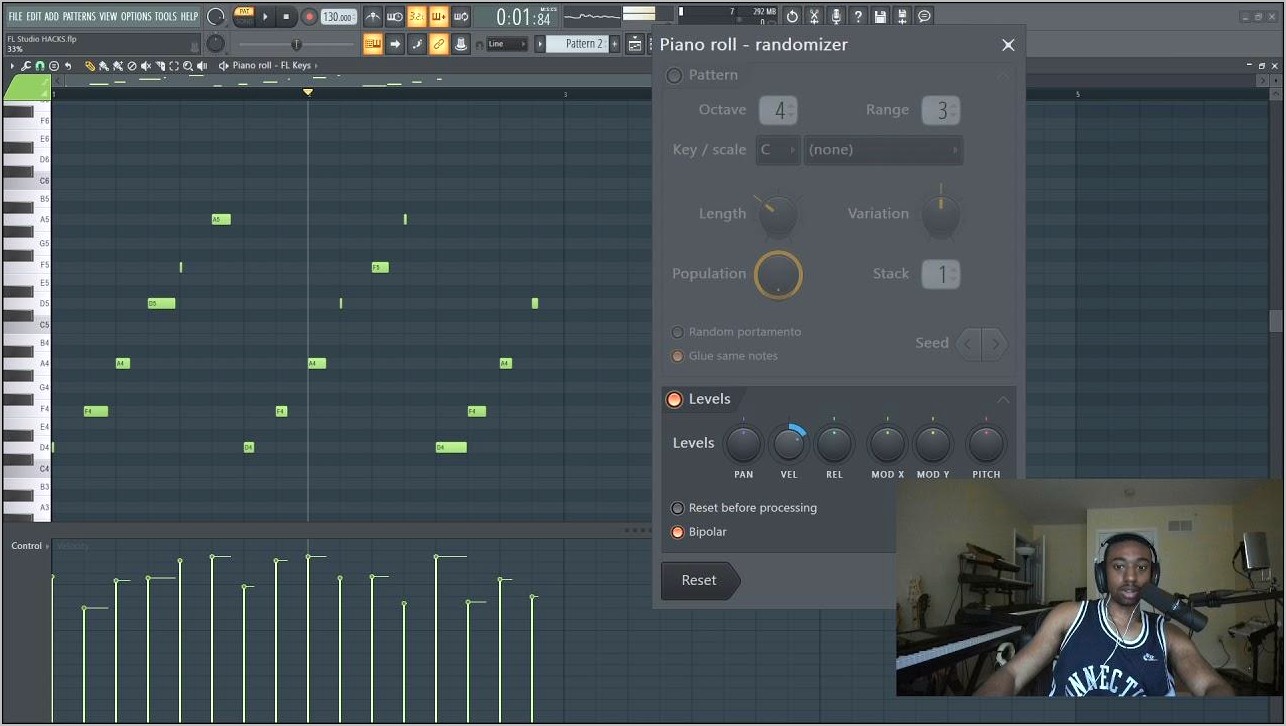Toggle multilink to controllers icon
Image resolution: width=1286 pixels, height=726 pixels.
point(460,44)
